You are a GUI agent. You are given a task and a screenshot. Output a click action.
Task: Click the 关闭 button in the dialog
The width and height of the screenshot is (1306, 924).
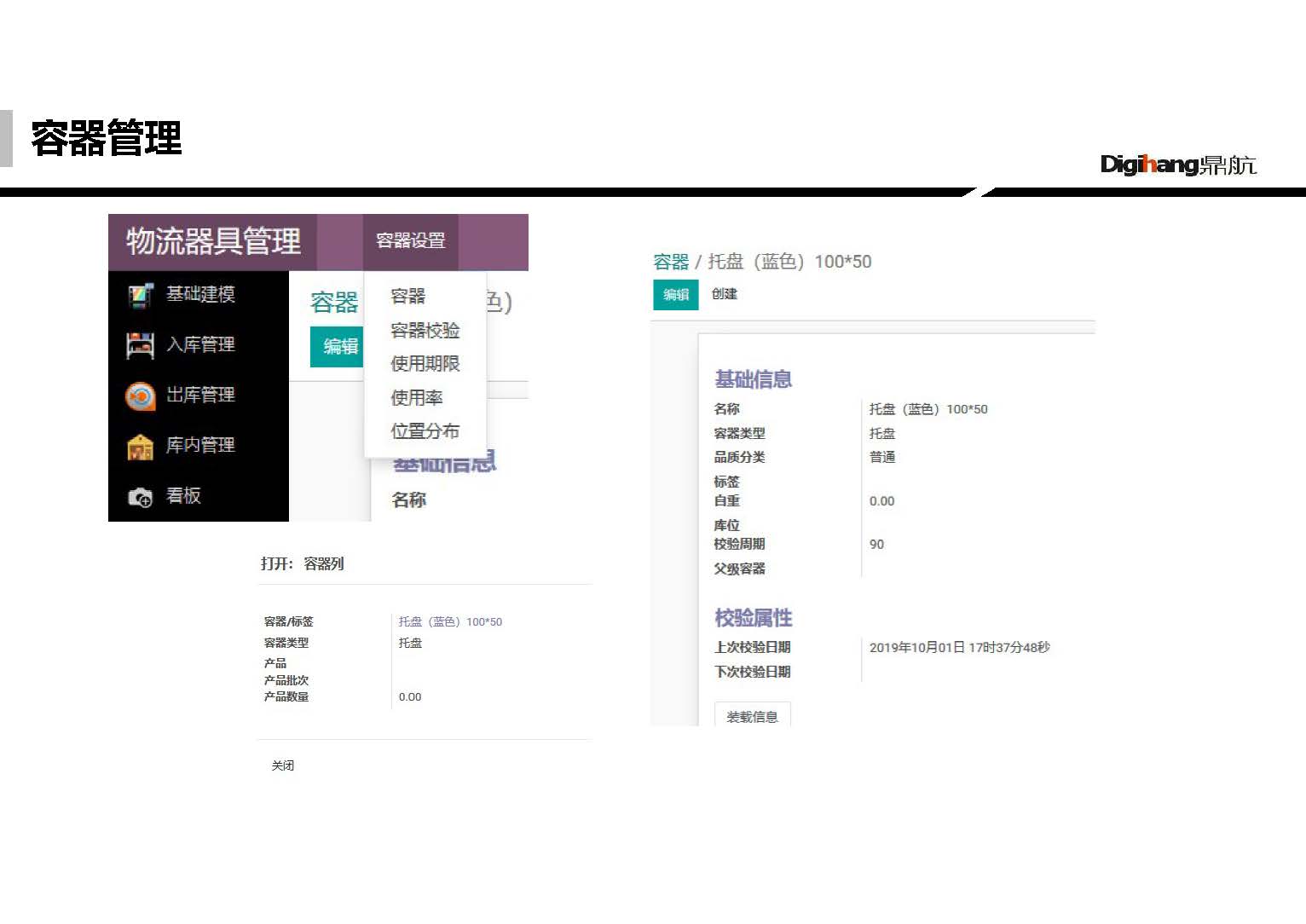pyautogui.click(x=283, y=765)
